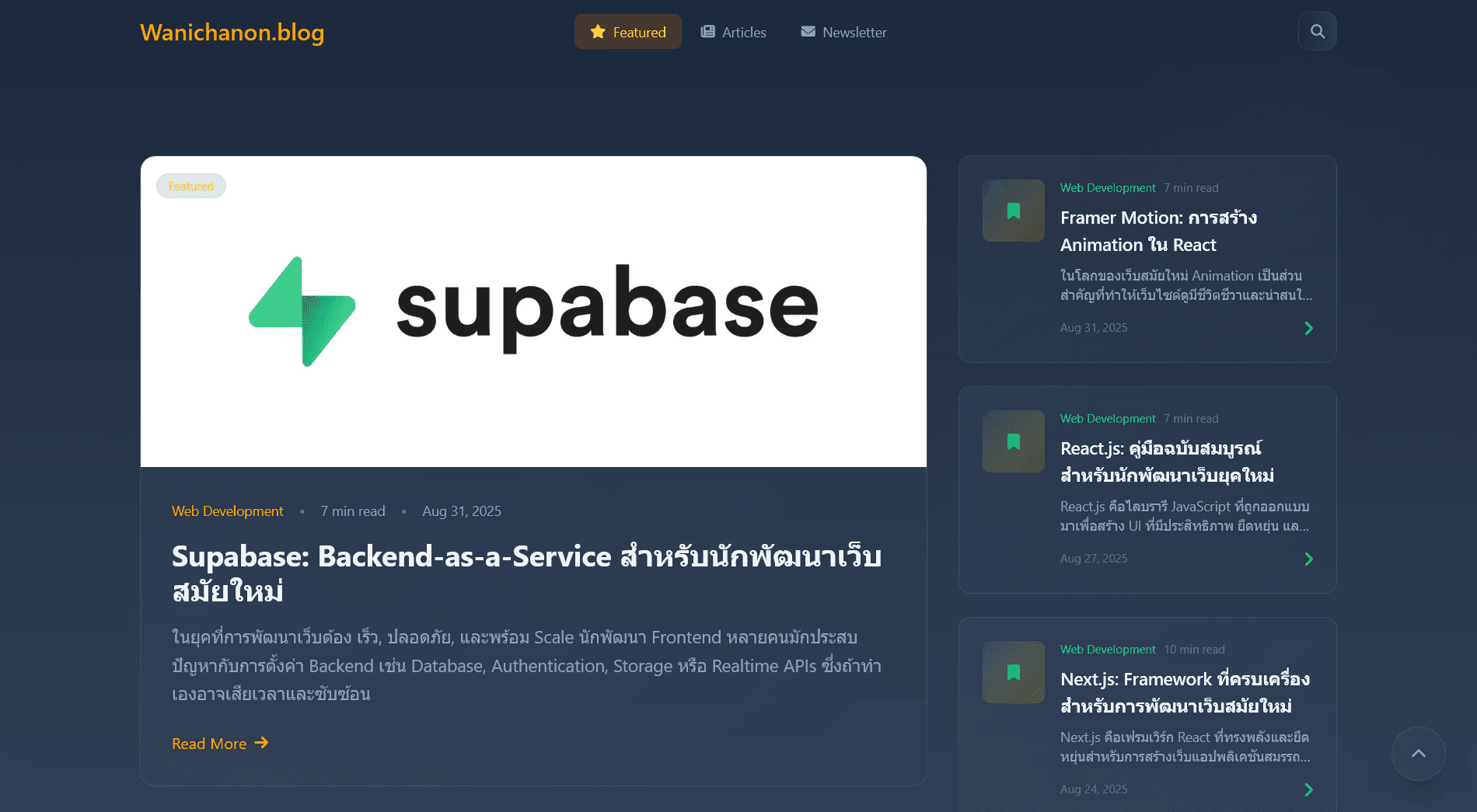
Task: Open the Framer Motion Animation article title
Action: tap(1158, 231)
